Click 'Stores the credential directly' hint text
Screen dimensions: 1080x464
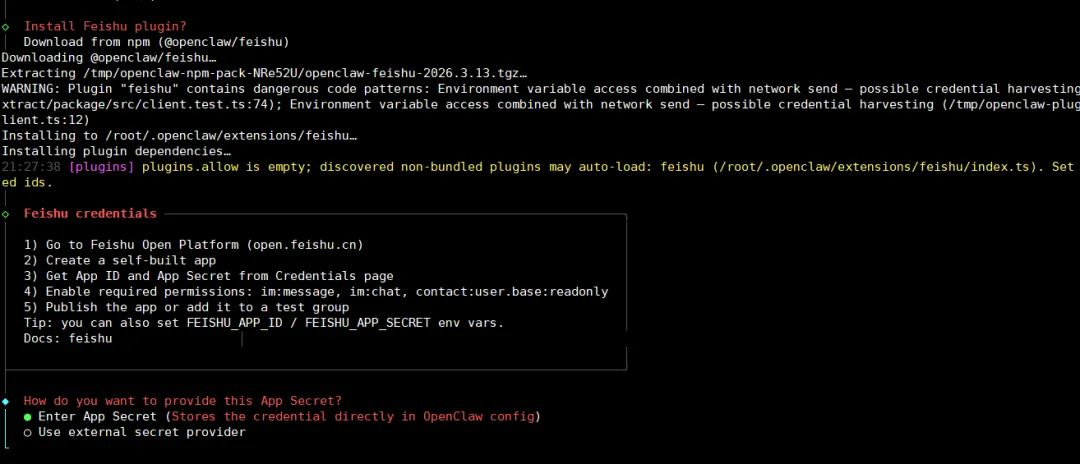(352, 416)
